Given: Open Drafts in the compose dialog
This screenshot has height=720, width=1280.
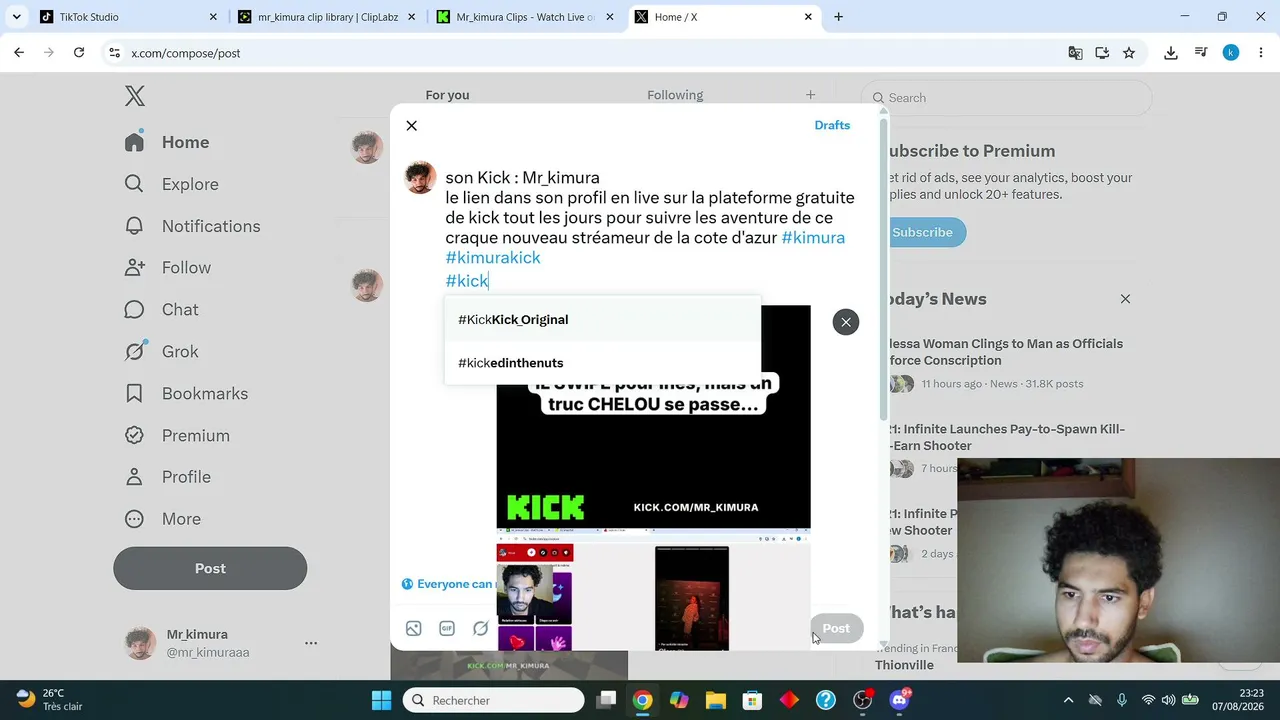Looking at the screenshot, I should 832,125.
